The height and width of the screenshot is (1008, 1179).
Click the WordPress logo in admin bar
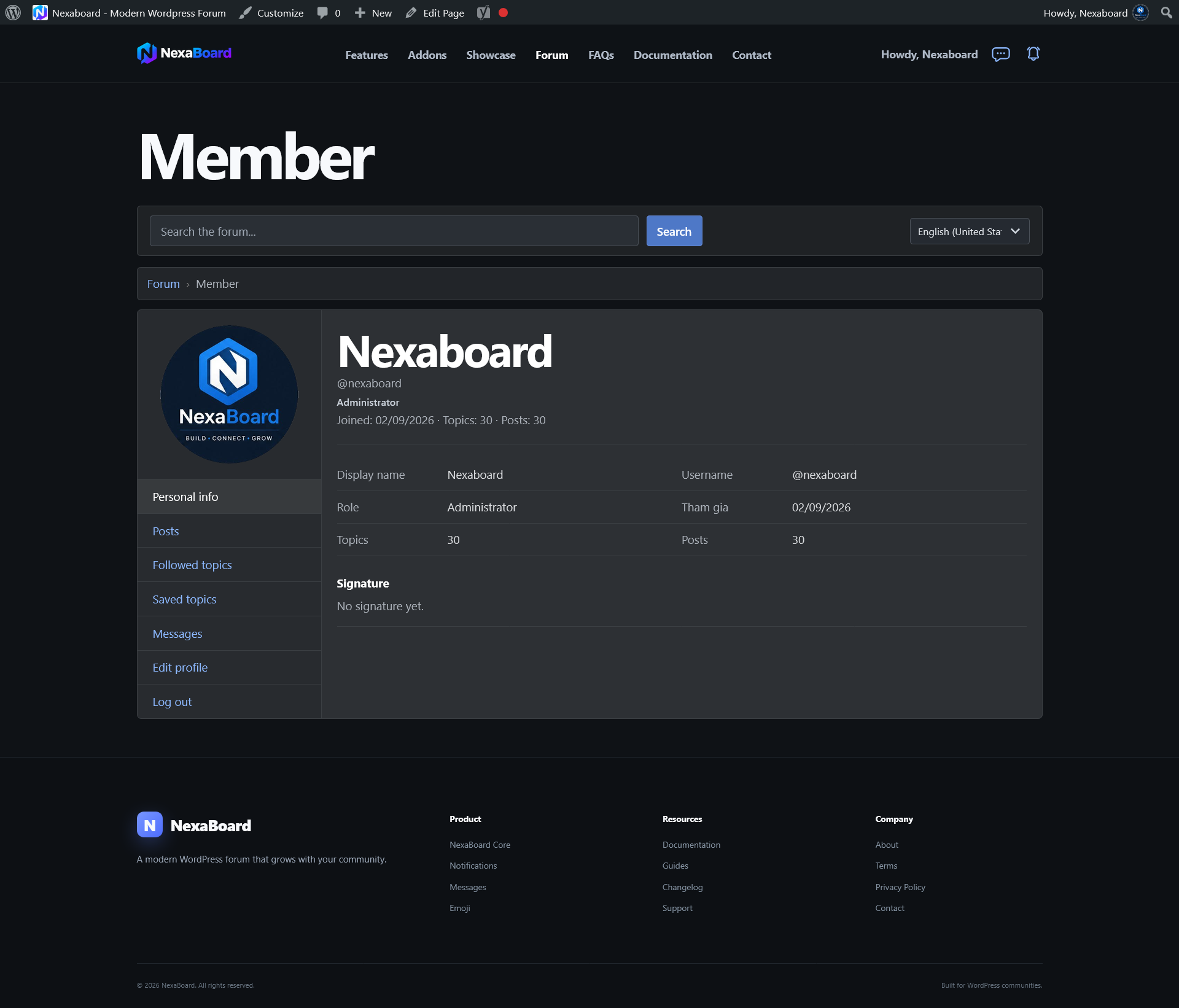[13, 12]
